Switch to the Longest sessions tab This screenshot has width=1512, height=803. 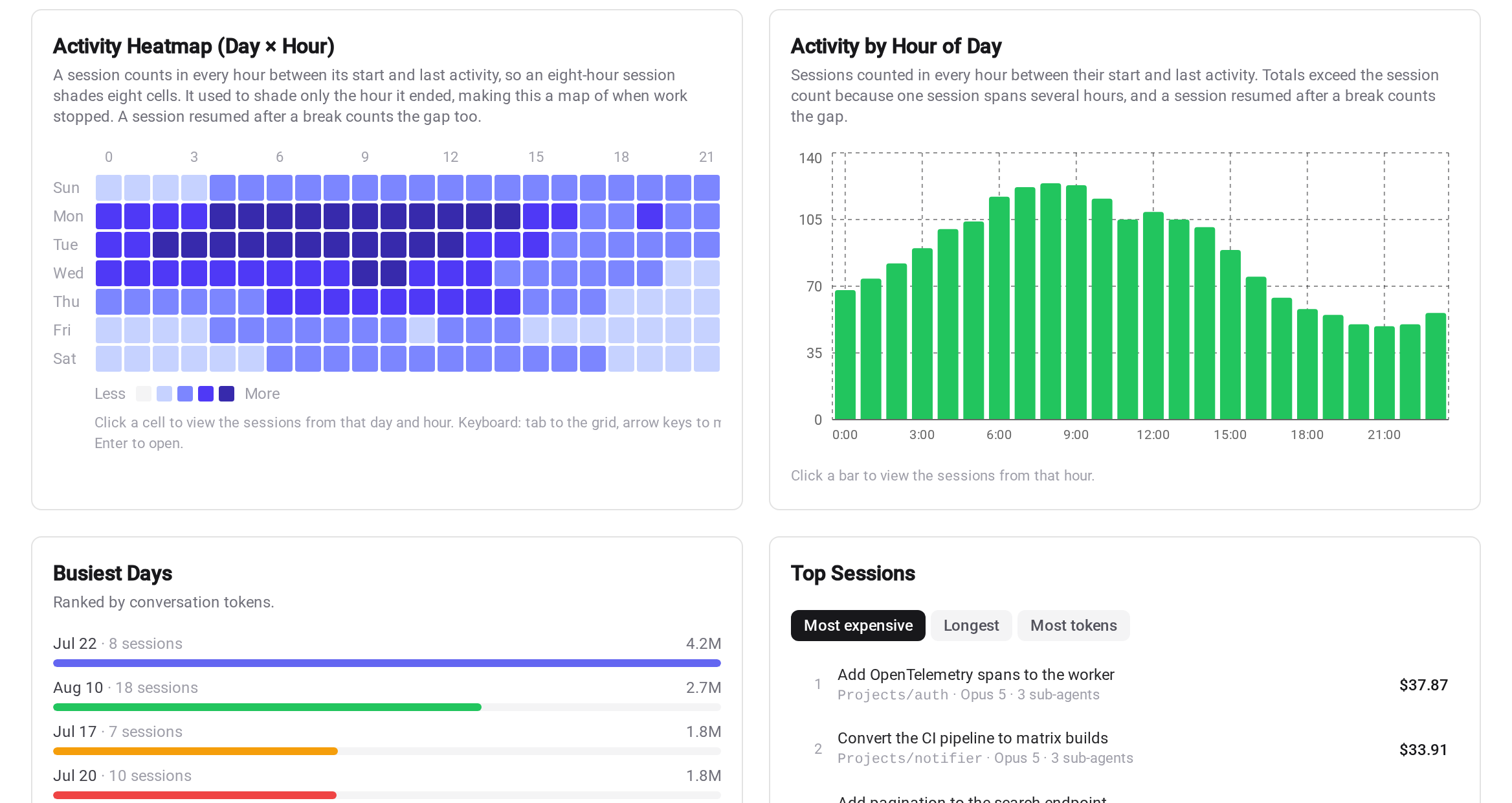click(x=971, y=626)
